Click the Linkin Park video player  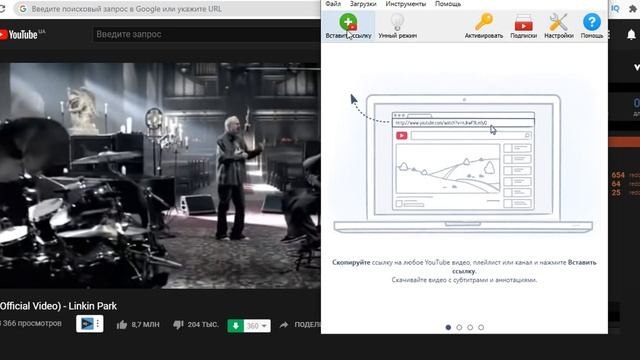[160, 176]
